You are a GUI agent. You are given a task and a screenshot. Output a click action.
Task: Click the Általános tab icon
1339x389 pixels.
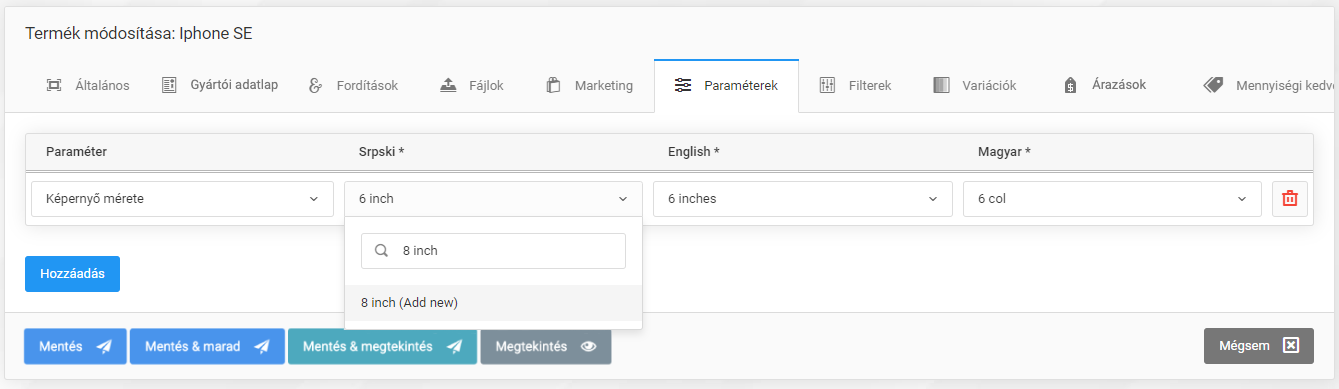[x=54, y=85]
